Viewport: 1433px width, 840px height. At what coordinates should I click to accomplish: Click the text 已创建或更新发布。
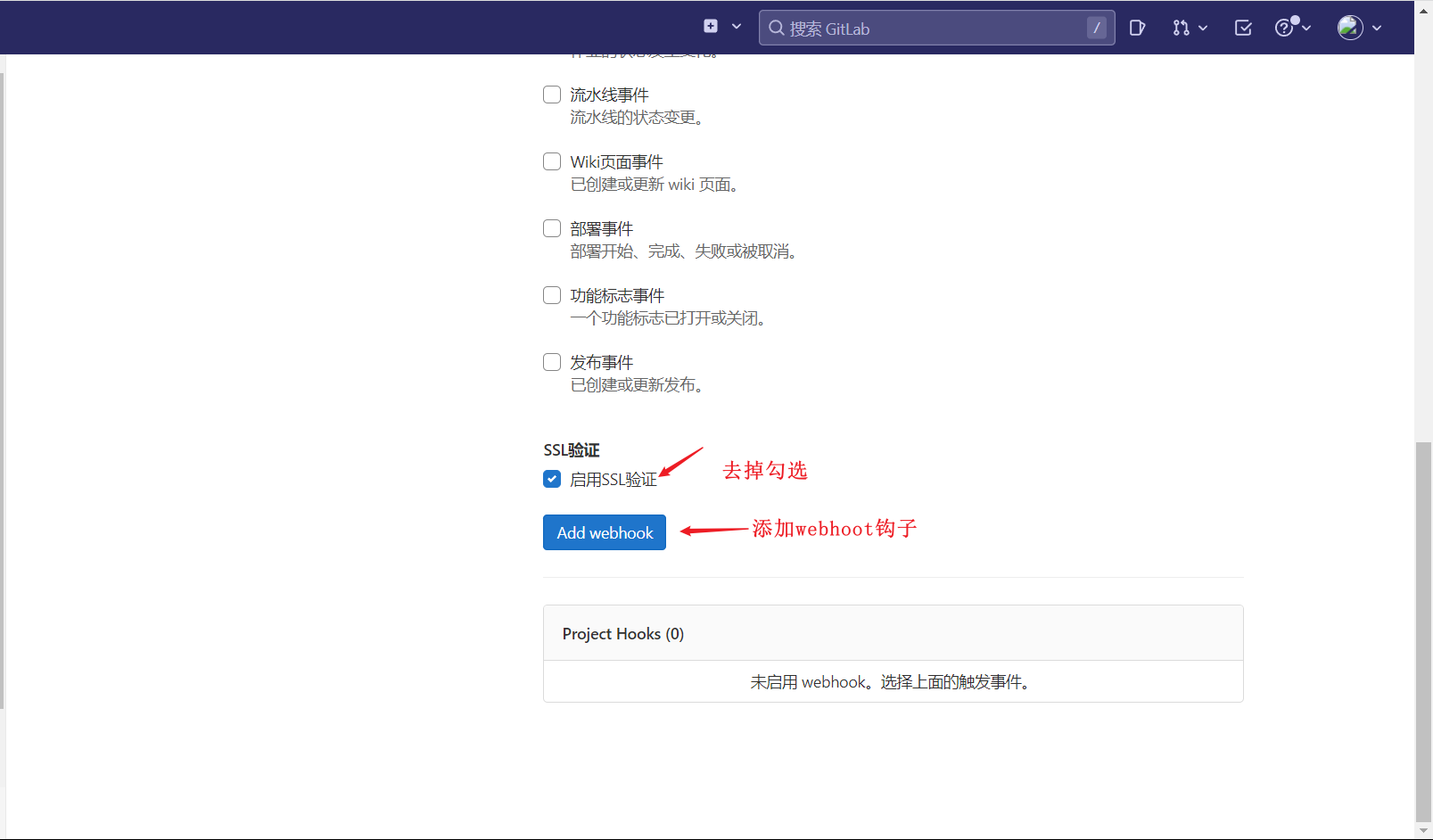(x=638, y=385)
